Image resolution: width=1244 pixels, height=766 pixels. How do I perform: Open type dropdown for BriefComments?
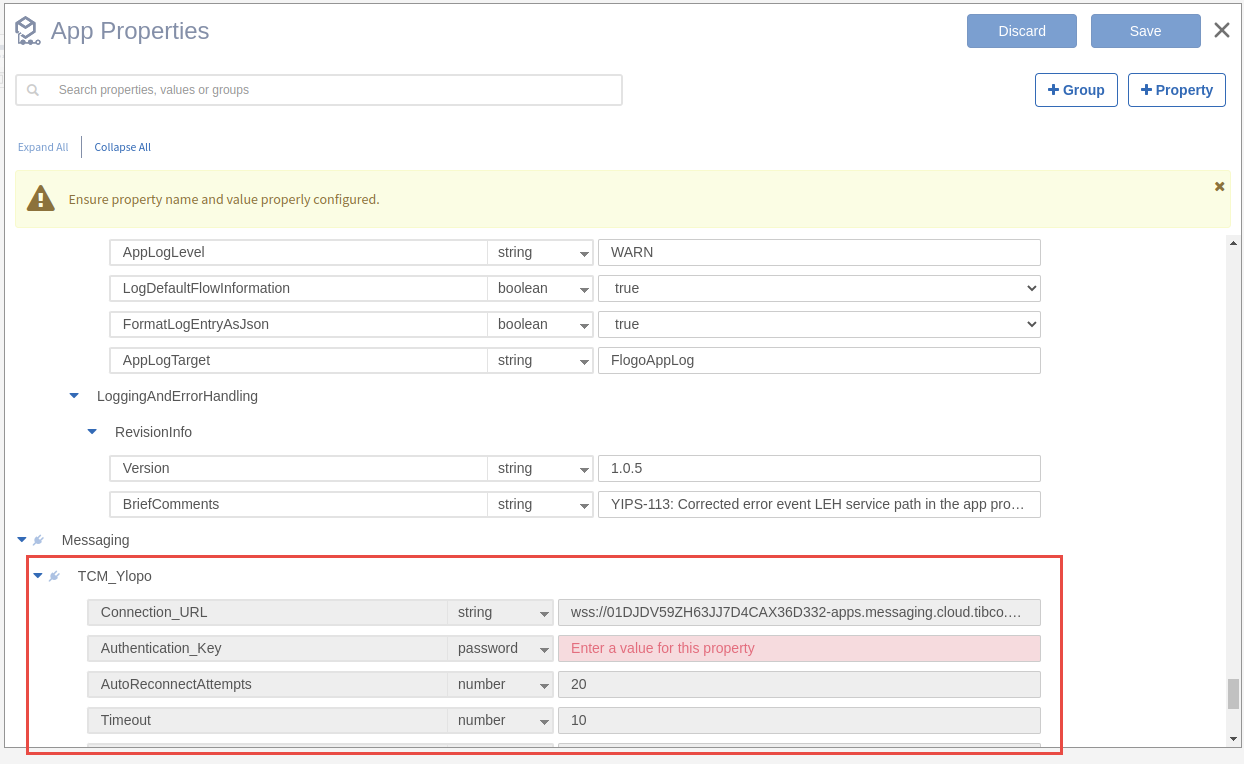click(540, 504)
